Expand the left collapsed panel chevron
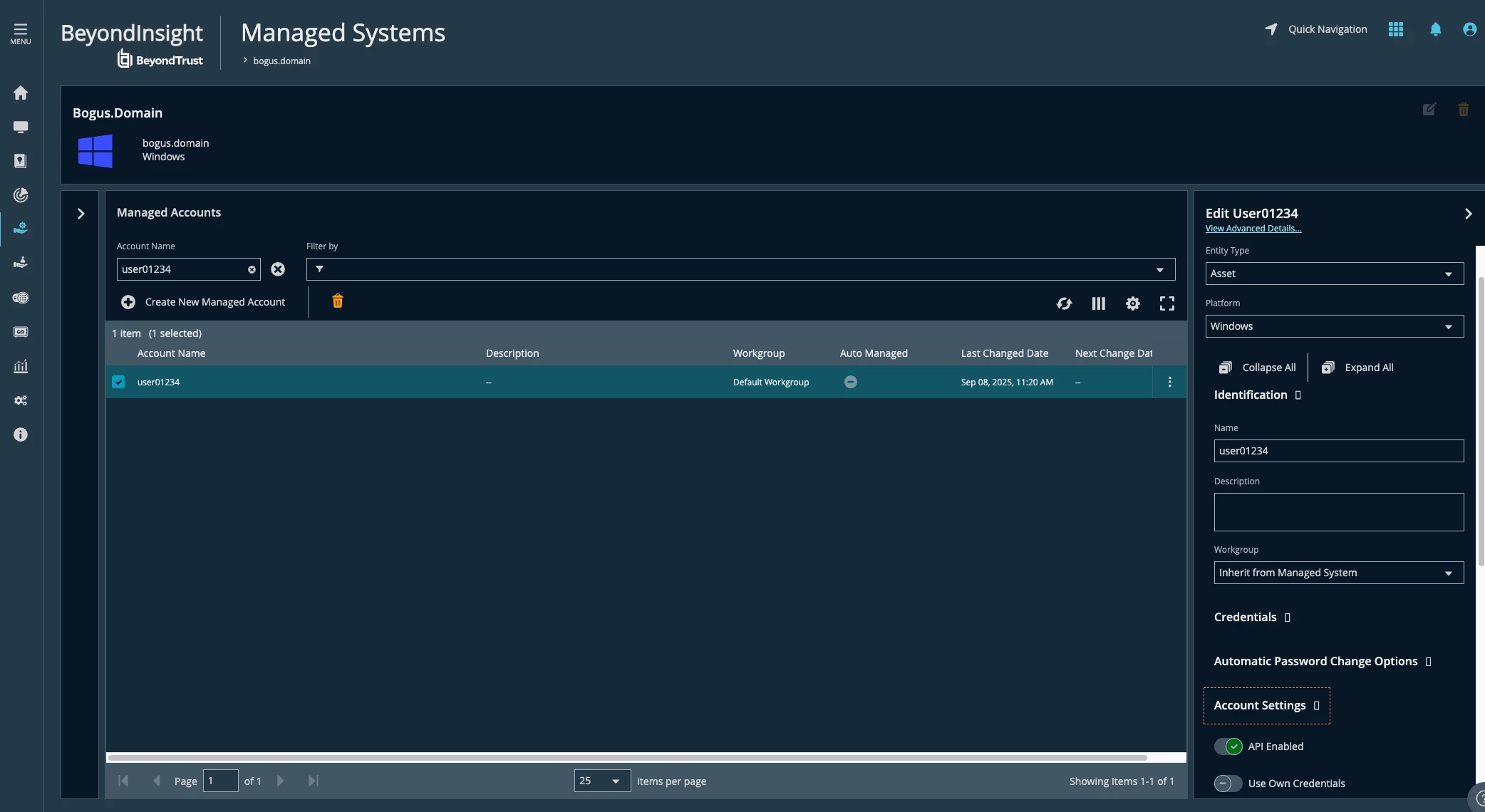 click(x=81, y=214)
